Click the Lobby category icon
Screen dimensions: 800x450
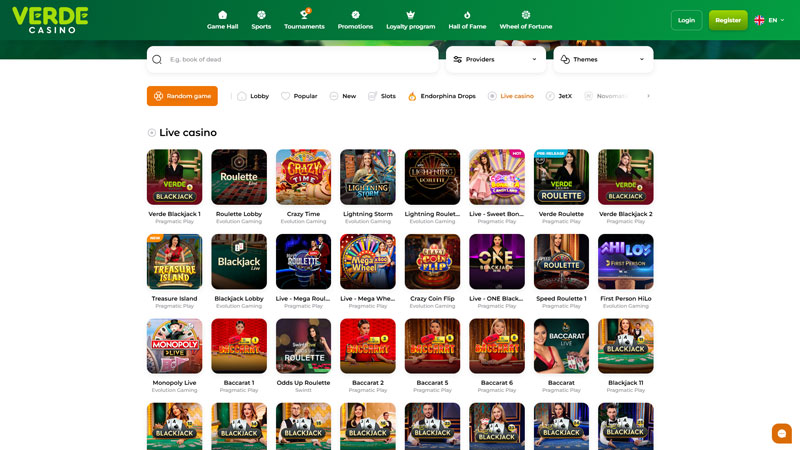[242, 96]
